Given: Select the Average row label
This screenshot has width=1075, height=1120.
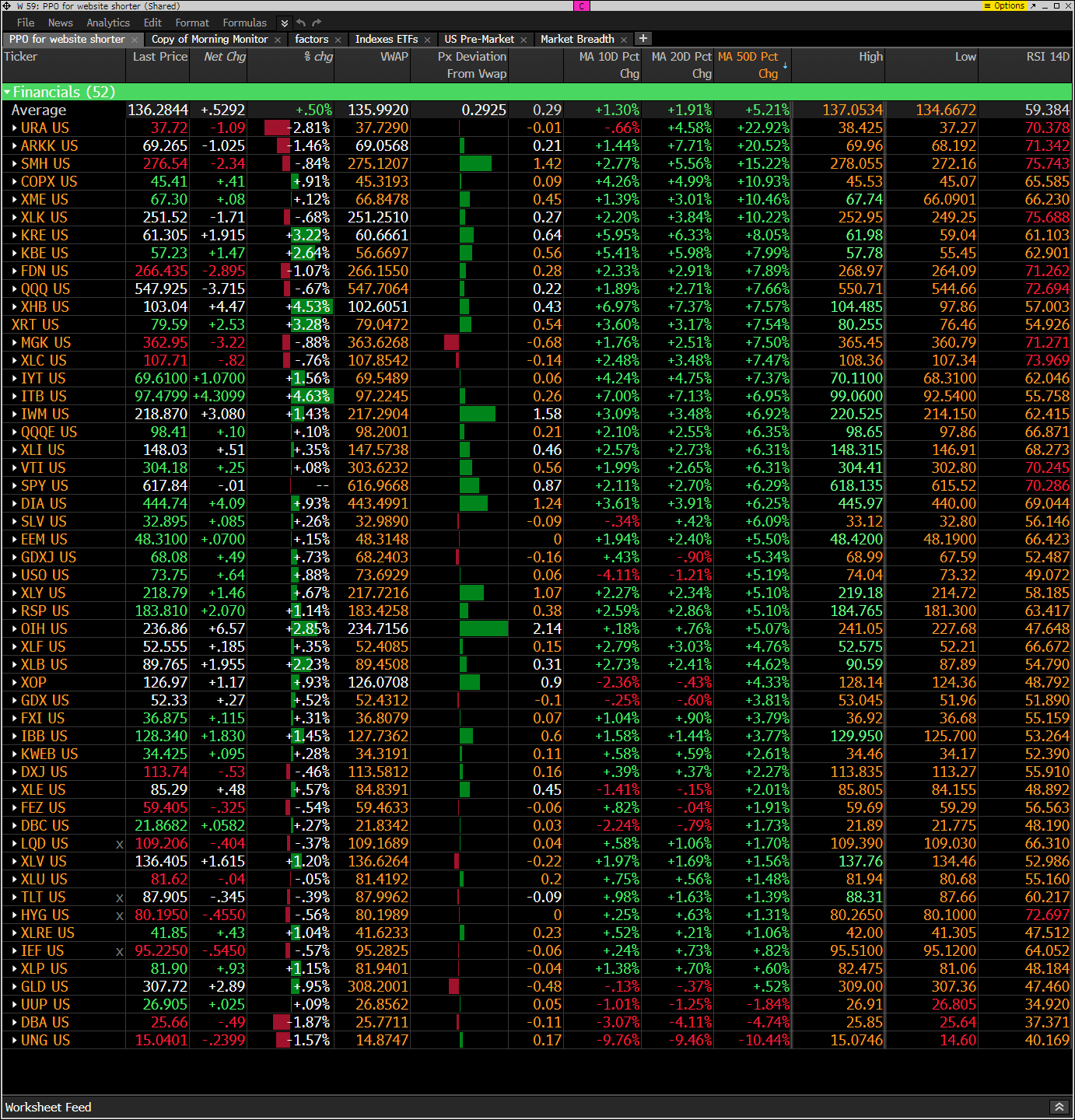Looking at the screenshot, I should (39, 110).
